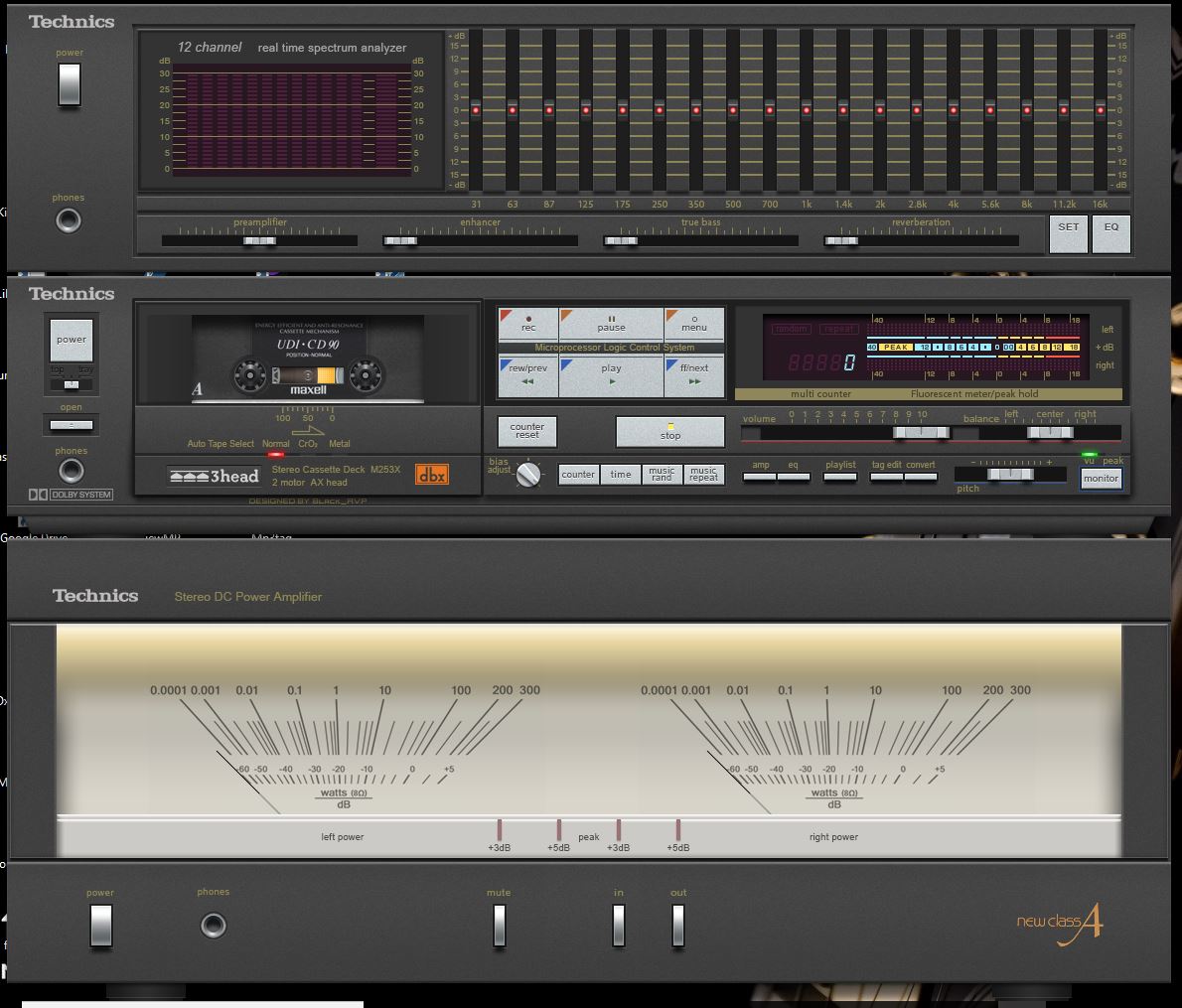Turn the bias adjust knob
This screenshot has height=1008, width=1182.
[x=528, y=475]
